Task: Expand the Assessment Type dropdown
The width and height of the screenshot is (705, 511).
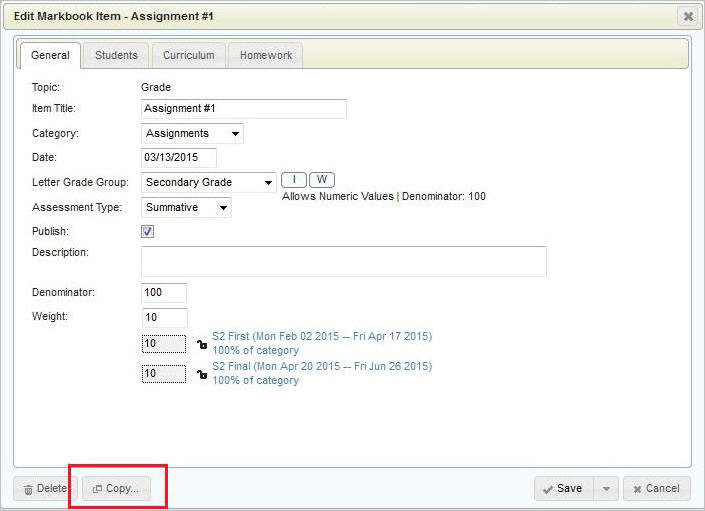Action: 186,207
